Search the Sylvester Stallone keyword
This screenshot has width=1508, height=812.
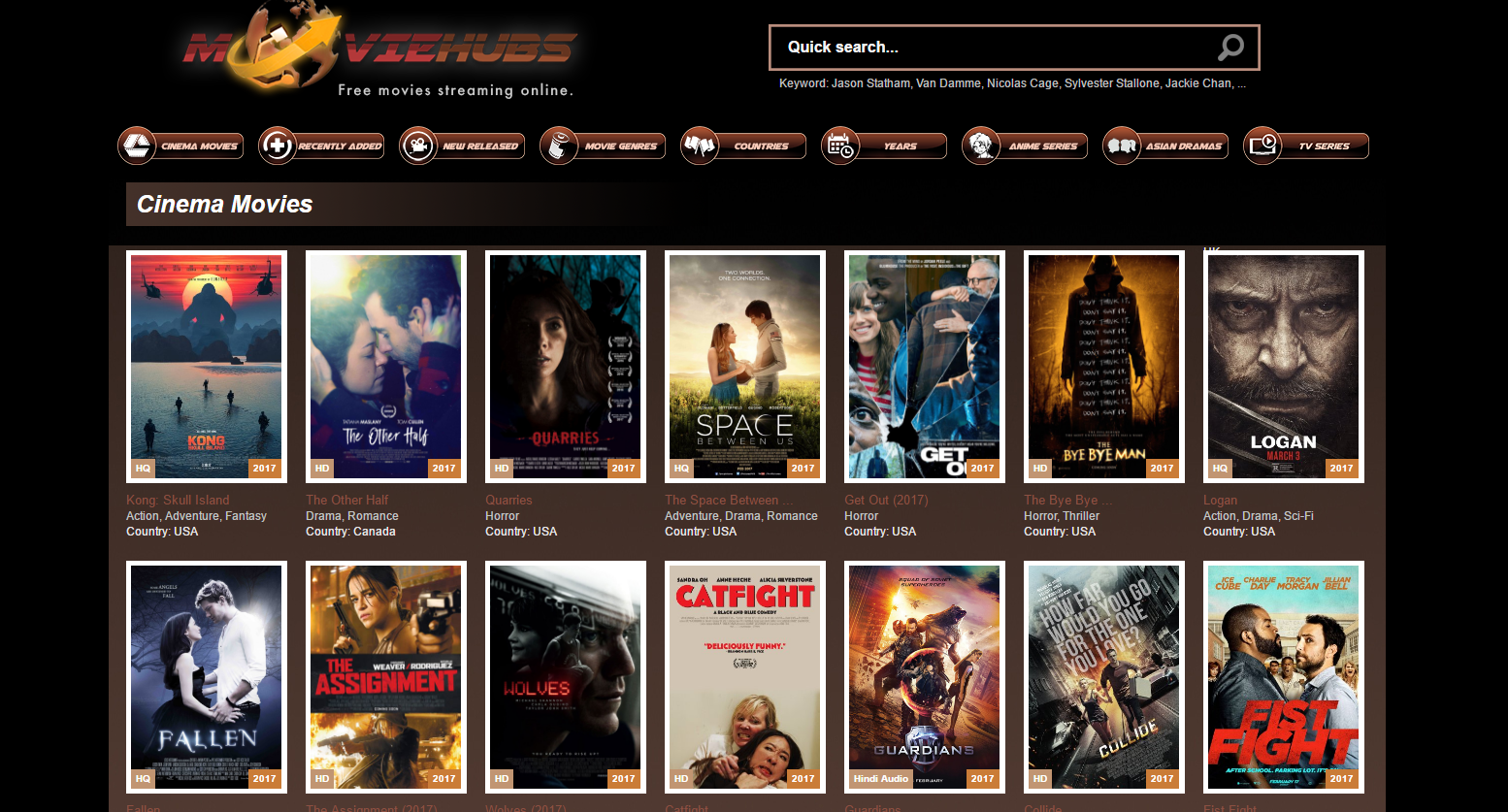tap(1112, 83)
